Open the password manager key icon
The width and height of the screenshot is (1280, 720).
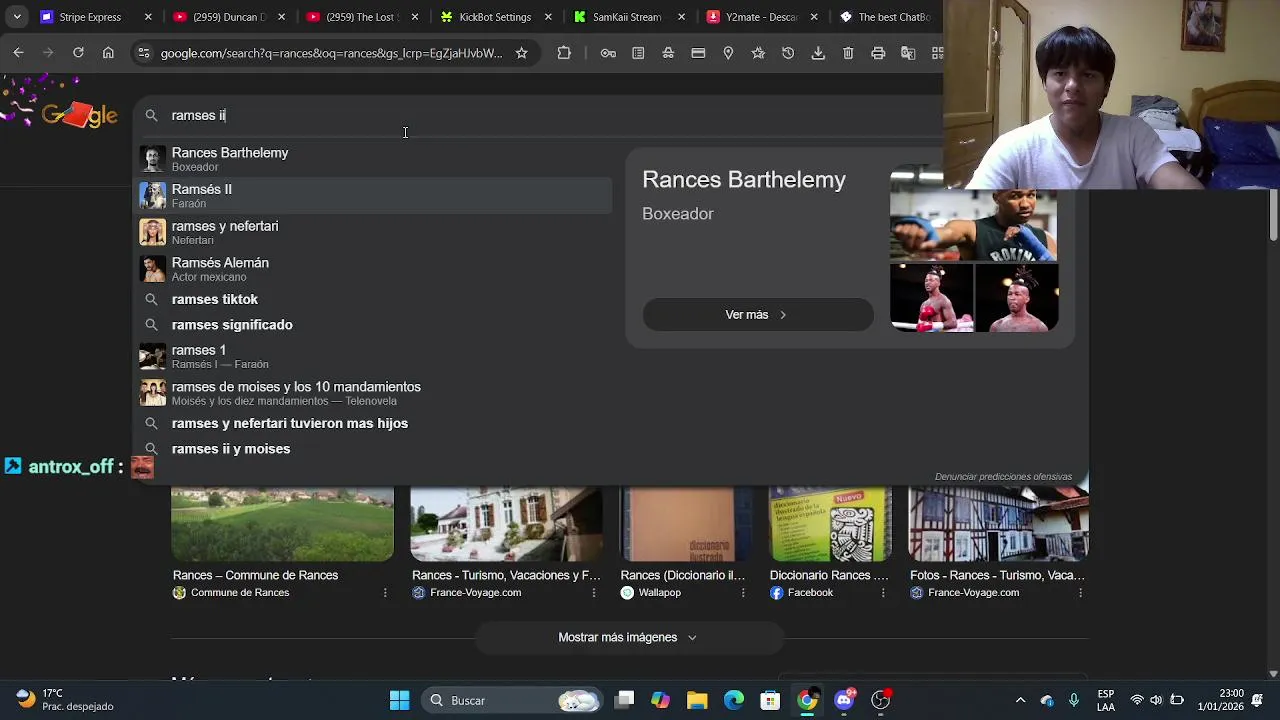608,53
